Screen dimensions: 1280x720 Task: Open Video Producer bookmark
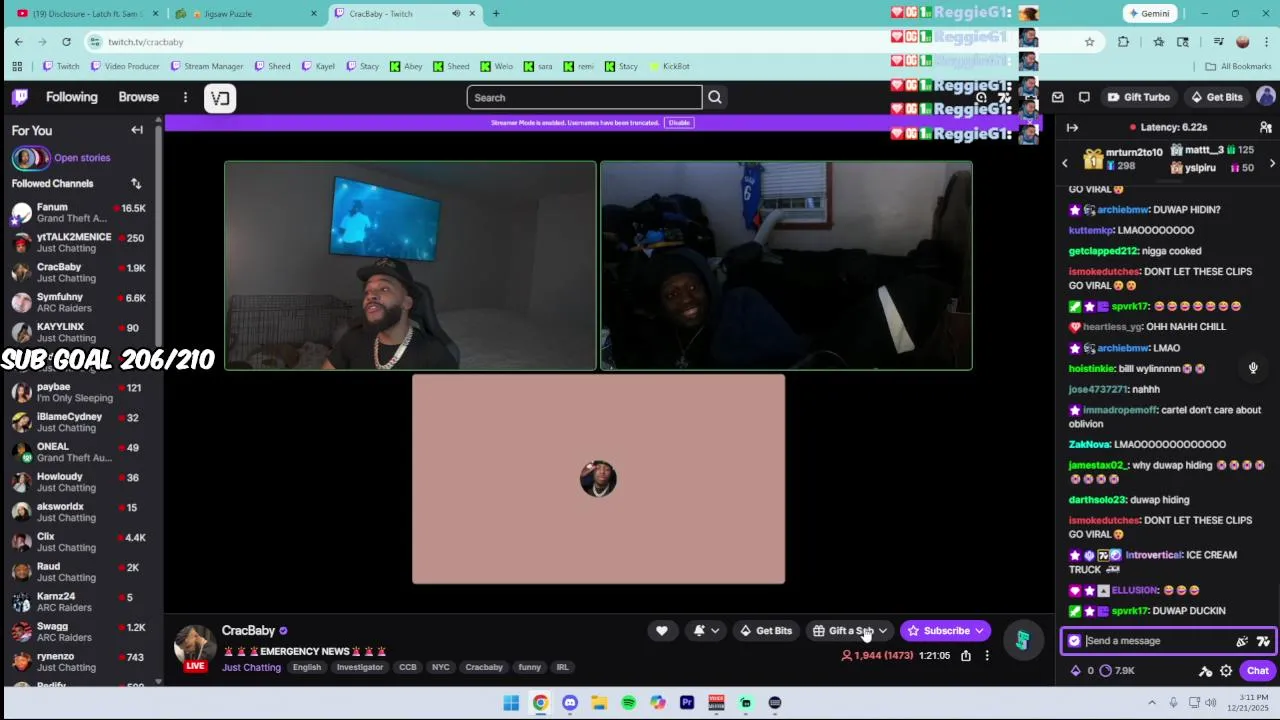125,66
